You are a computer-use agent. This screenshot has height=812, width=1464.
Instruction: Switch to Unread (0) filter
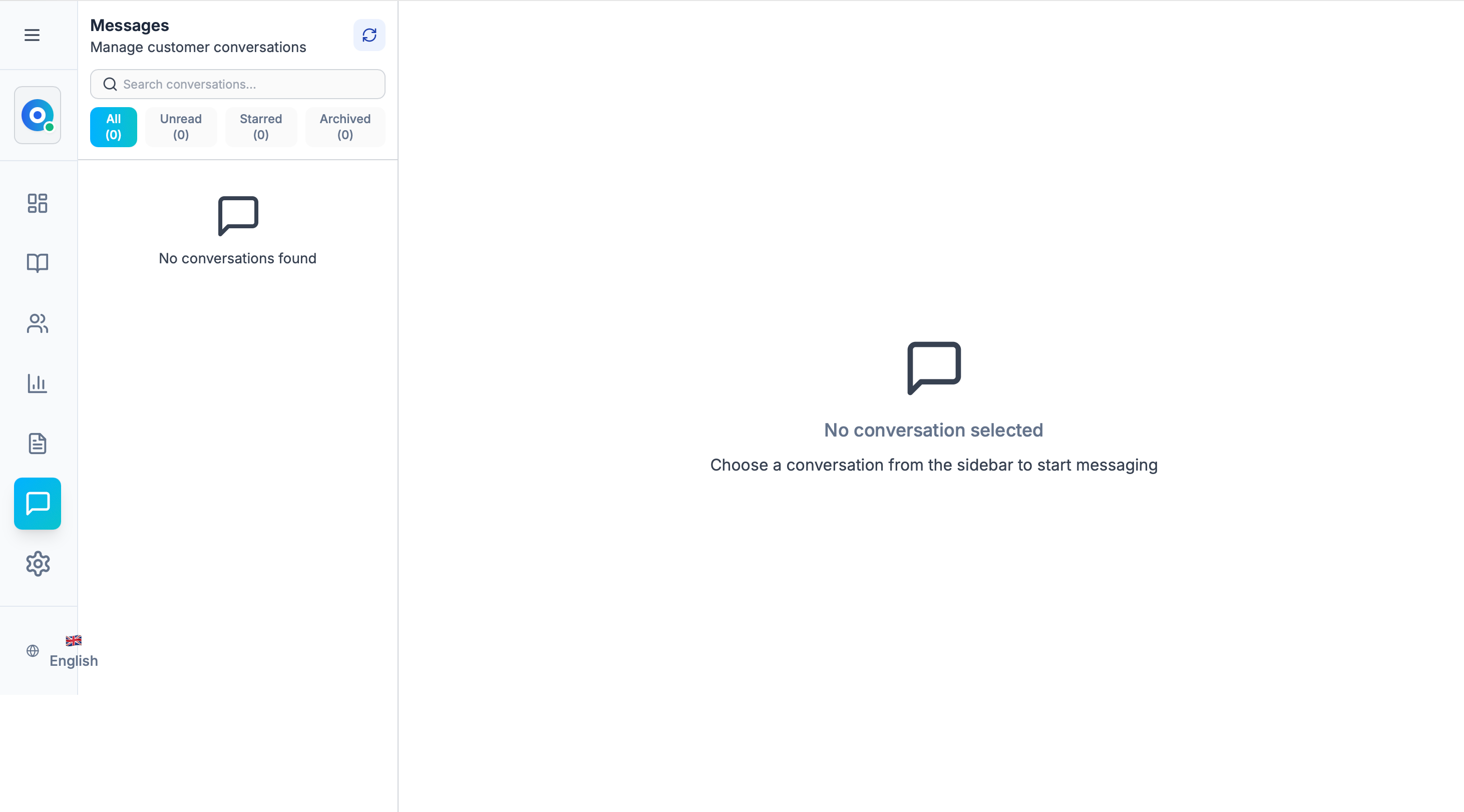181,127
